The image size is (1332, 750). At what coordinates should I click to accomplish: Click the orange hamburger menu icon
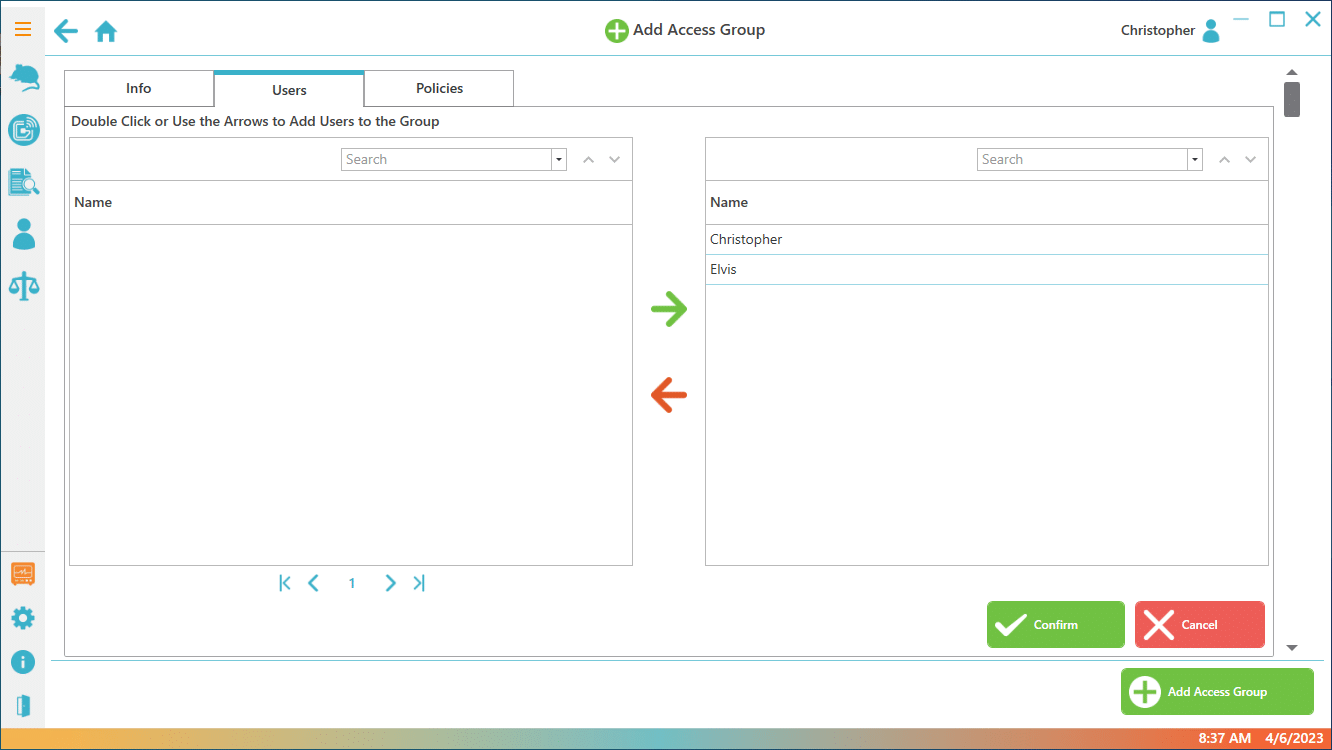click(22, 30)
